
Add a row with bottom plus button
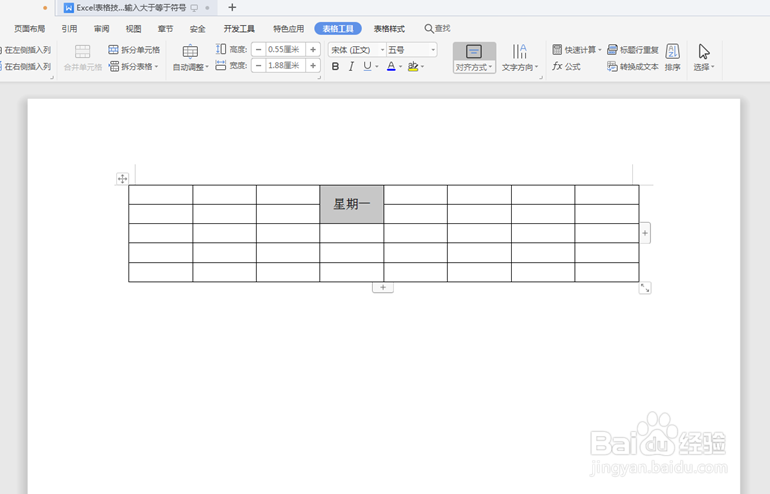click(x=383, y=287)
